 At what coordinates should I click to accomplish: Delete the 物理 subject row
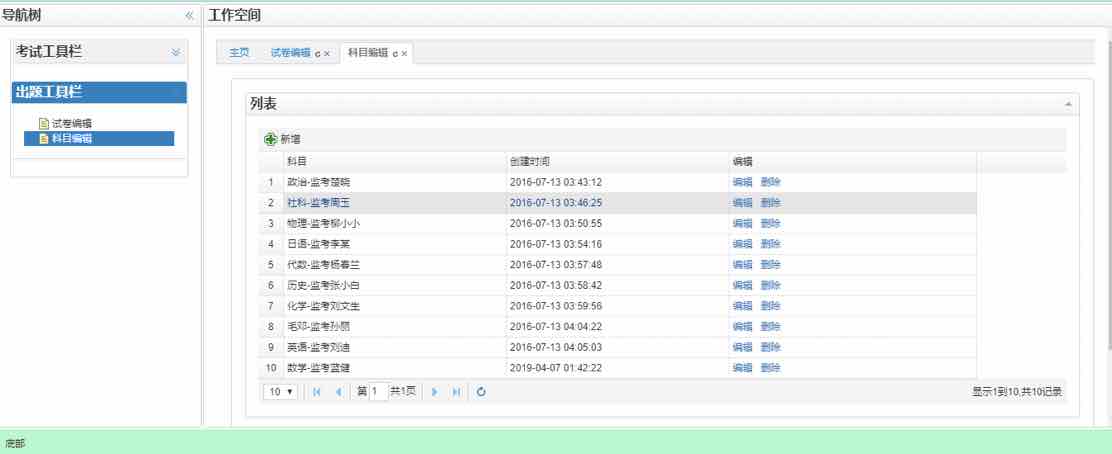pyautogui.click(x=770, y=223)
